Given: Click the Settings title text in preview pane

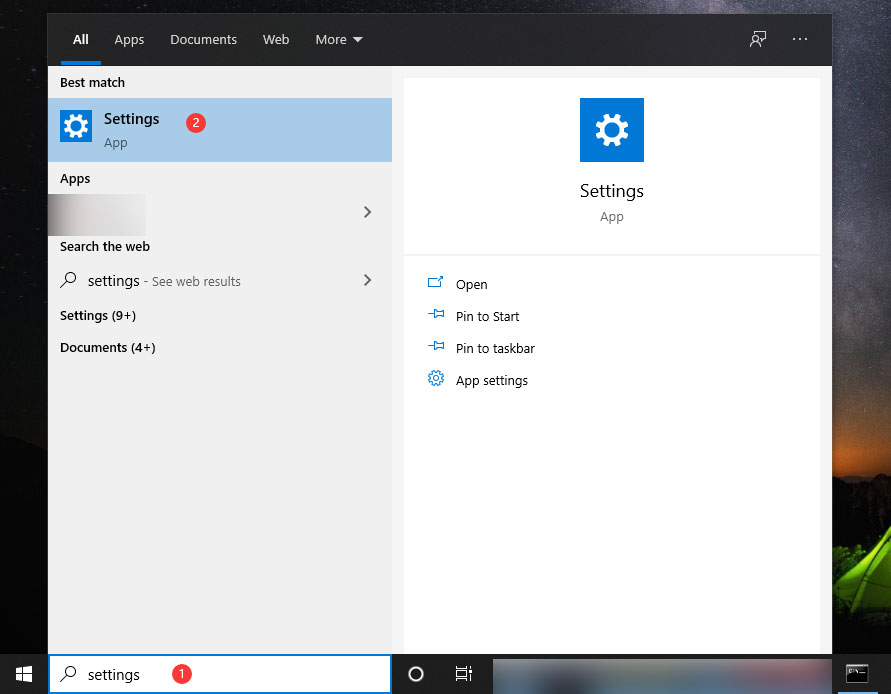Looking at the screenshot, I should click(x=611, y=191).
